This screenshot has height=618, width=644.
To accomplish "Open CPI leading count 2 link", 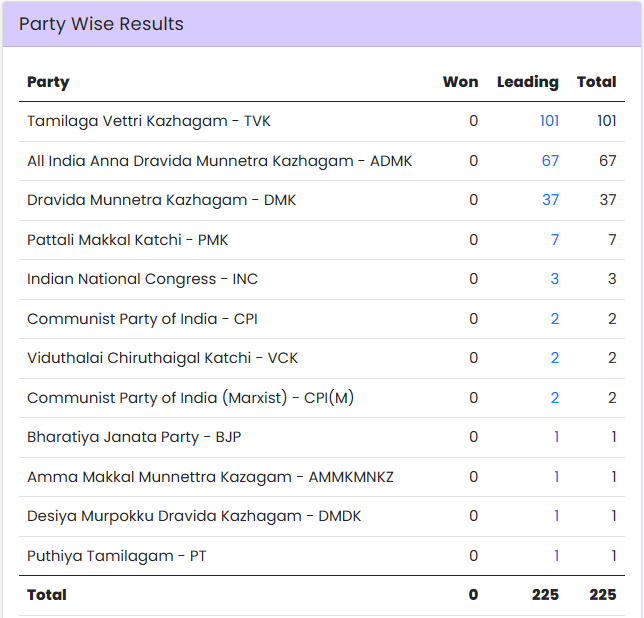I will coord(554,319).
